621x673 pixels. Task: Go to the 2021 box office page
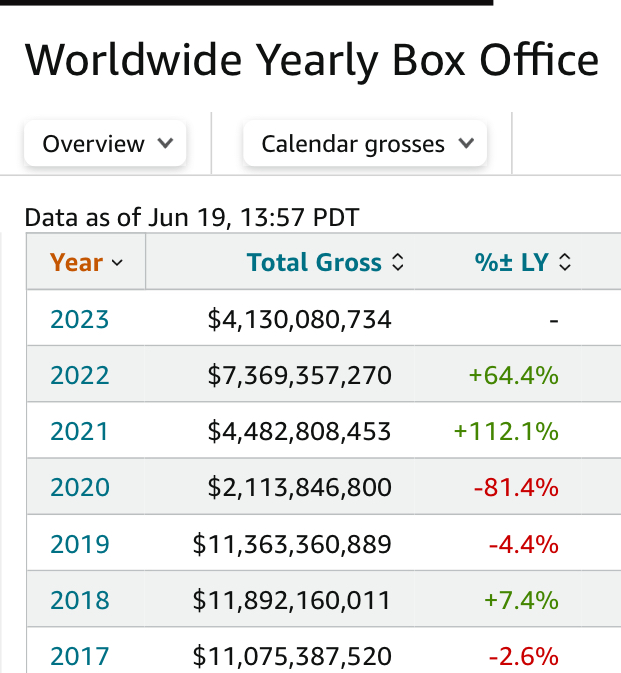coord(79,432)
